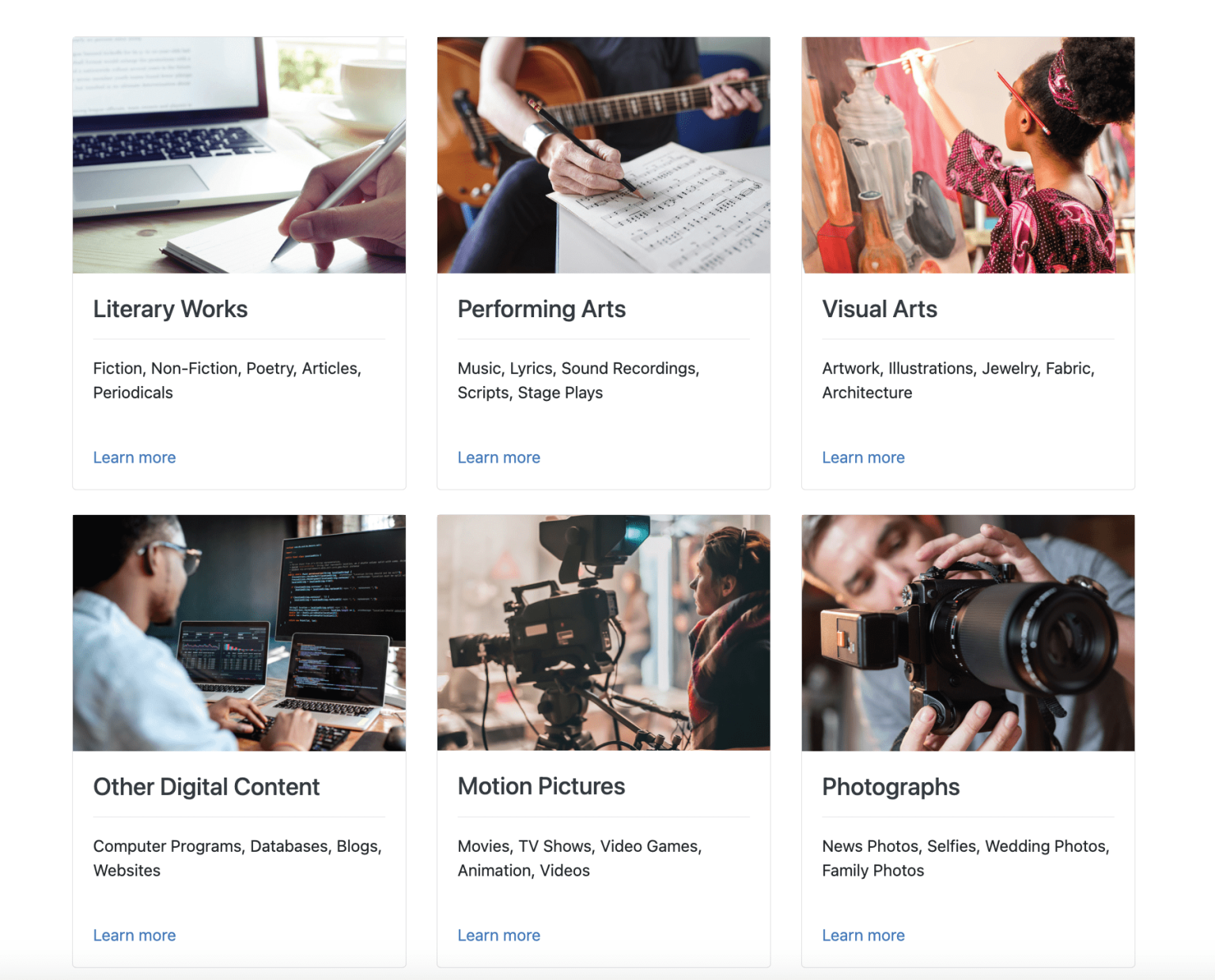The width and height of the screenshot is (1215, 980).
Task: Open the Performing Arts category title
Action: (541, 309)
